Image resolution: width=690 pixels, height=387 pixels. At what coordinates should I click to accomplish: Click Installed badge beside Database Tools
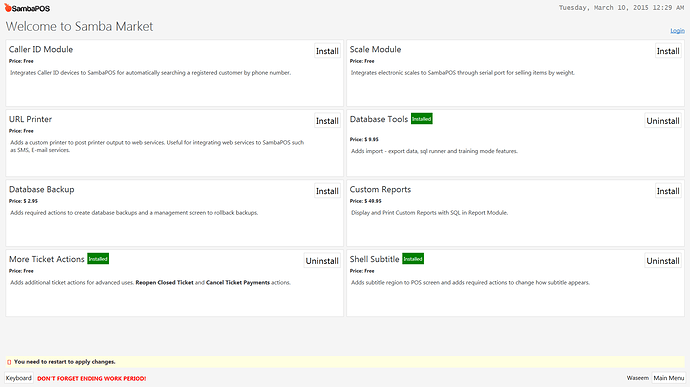422,119
